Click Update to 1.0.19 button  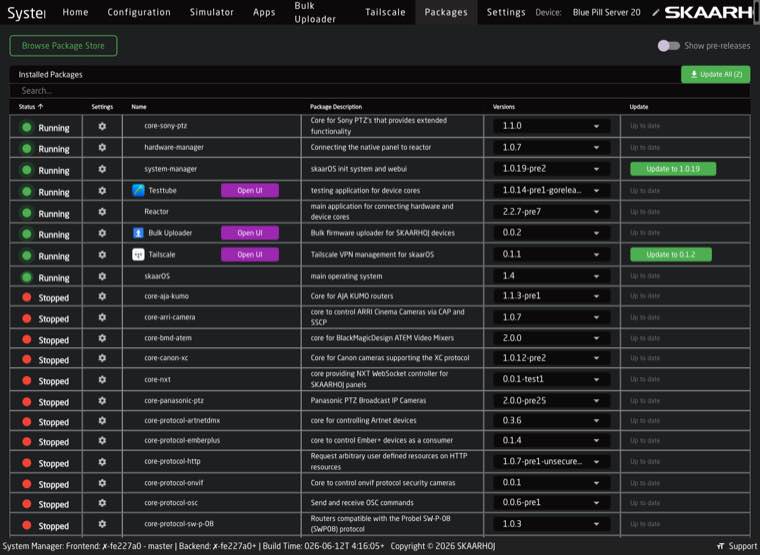673,169
